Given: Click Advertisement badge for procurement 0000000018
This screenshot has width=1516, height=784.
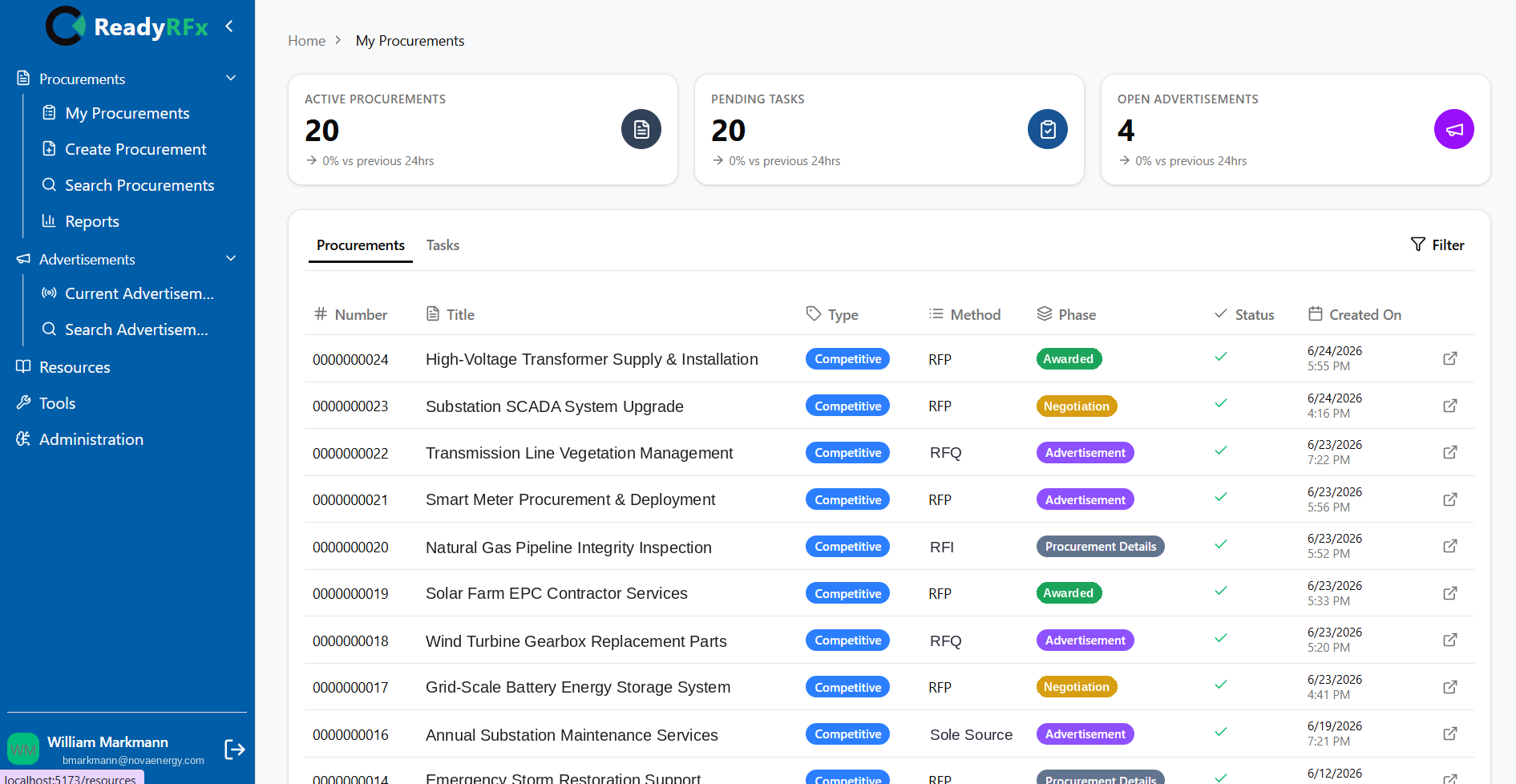Looking at the screenshot, I should tap(1085, 641).
